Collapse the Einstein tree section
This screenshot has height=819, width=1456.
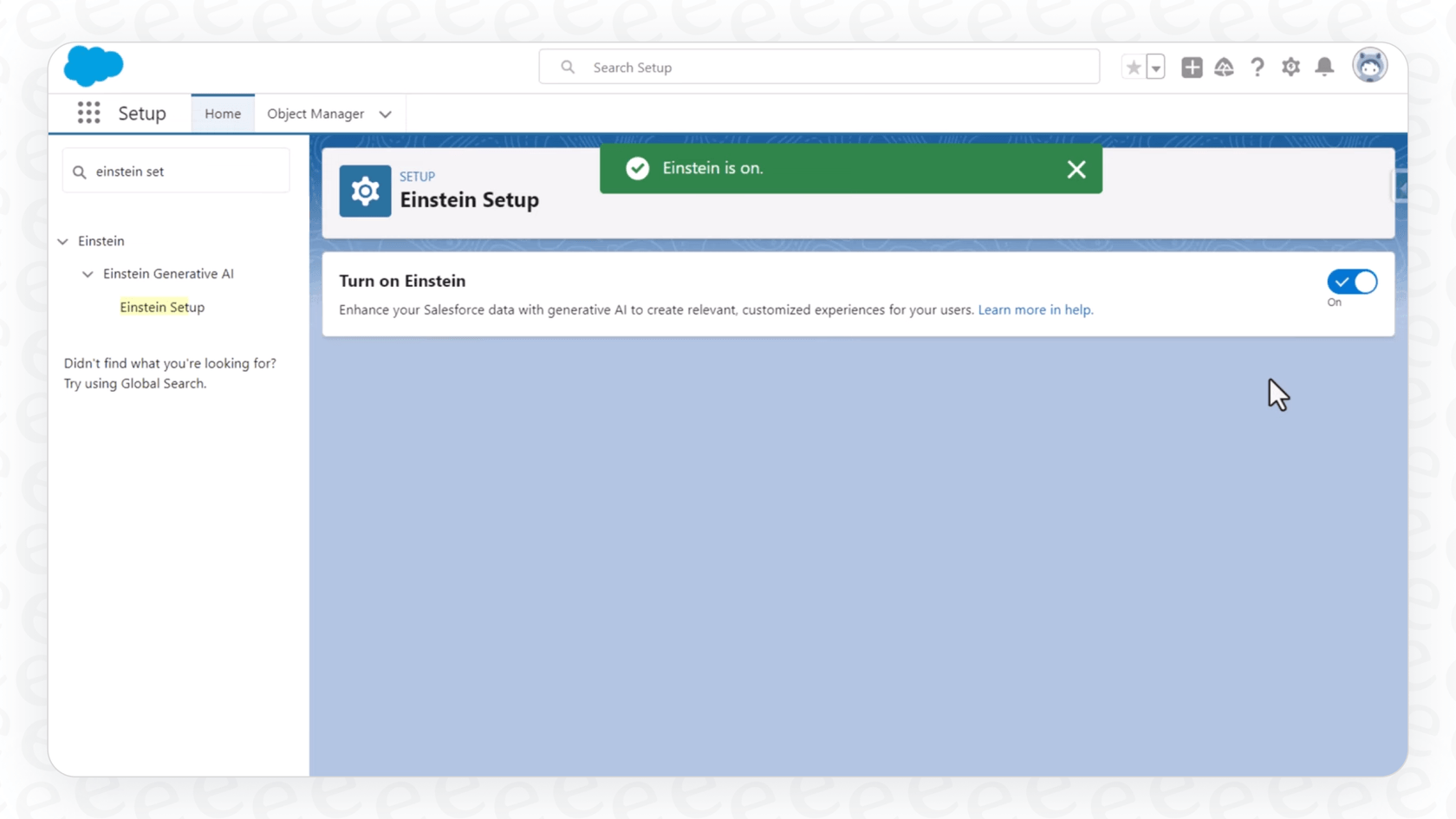pyautogui.click(x=62, y=241)
